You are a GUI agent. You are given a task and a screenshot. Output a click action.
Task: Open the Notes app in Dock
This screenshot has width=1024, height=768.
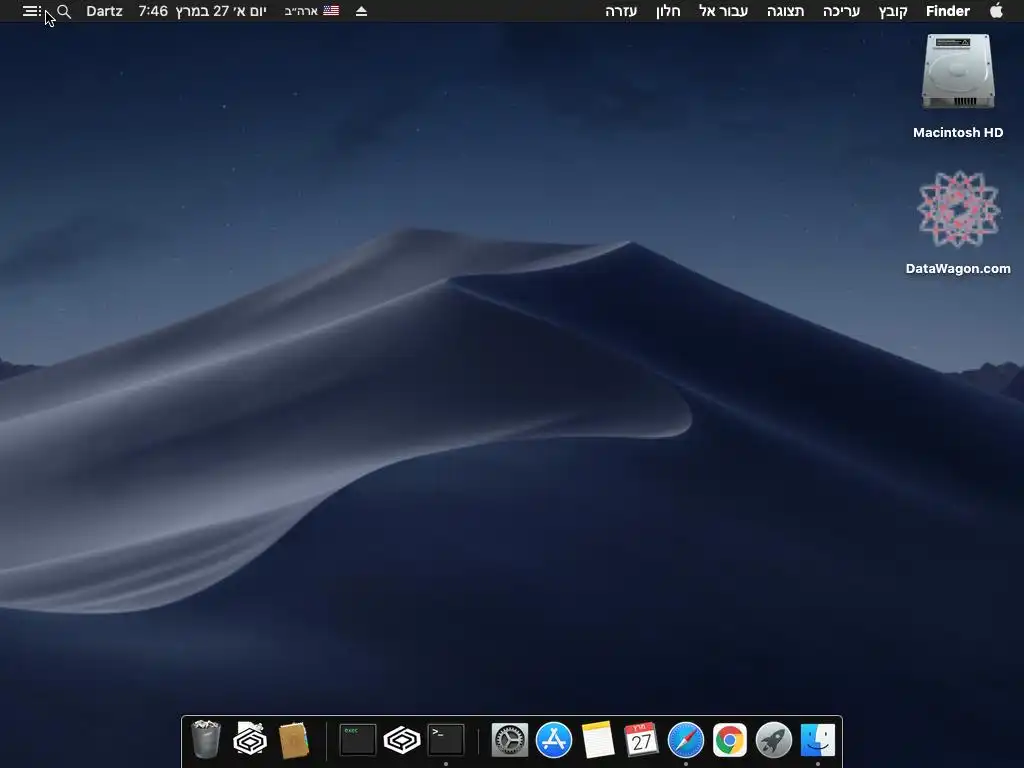598,740
